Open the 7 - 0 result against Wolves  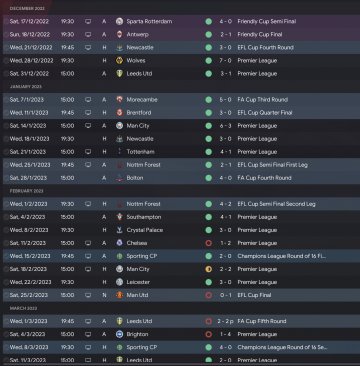[x=225, y=61]
